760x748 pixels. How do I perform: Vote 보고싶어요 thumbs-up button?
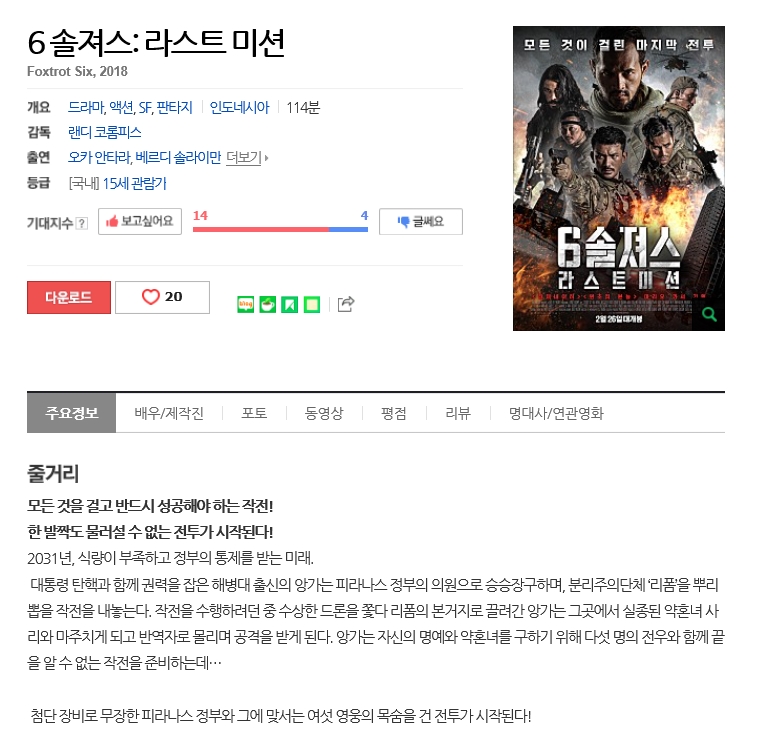pyautogui.click(x=140, y=222)
